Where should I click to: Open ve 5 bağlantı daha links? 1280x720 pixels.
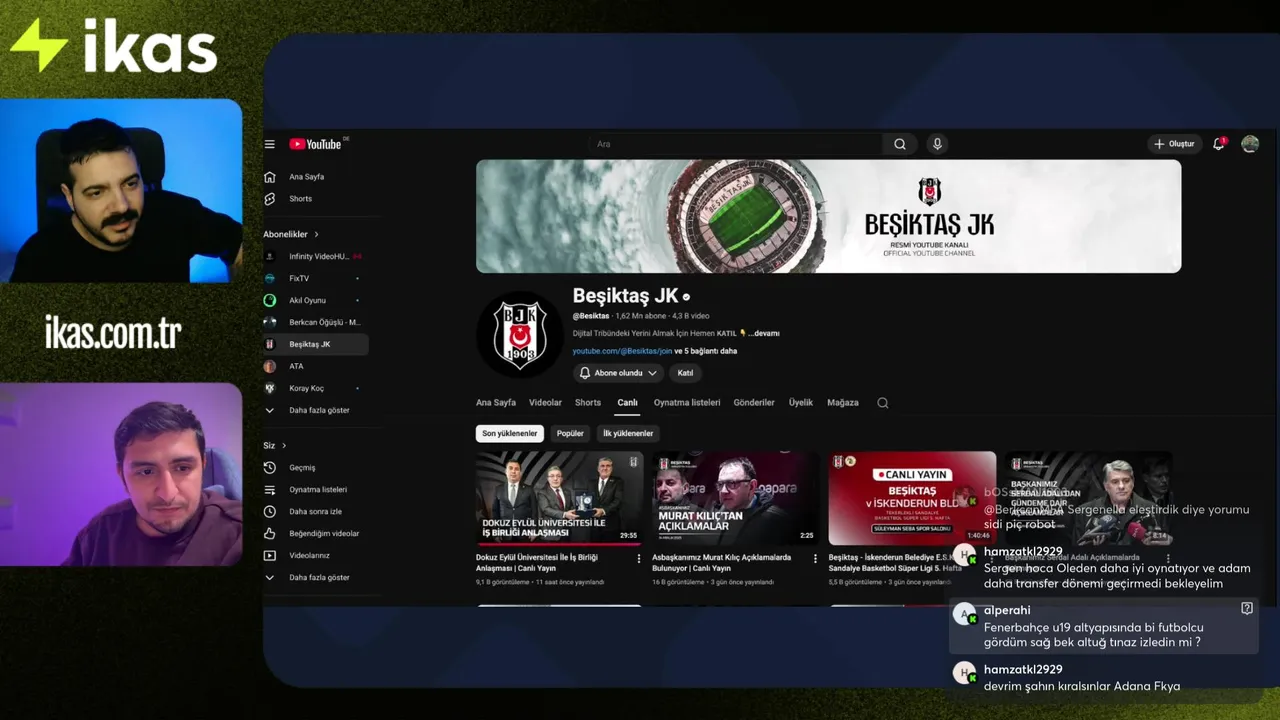(x=706, y=351)
